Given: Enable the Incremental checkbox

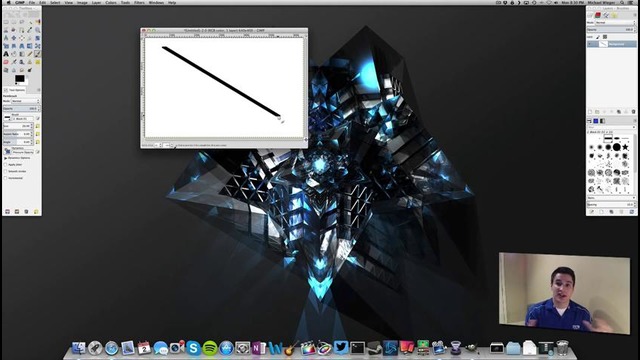Looking at the screenshot, I should [x=5, y=178].
